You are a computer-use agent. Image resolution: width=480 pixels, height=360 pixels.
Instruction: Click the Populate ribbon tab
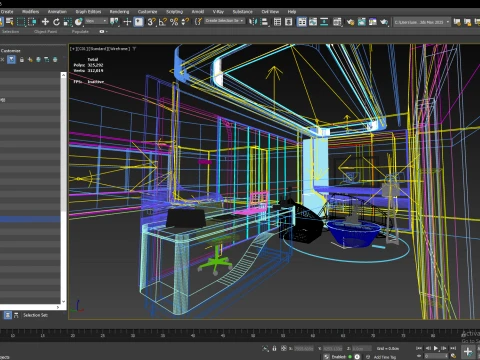80,32
